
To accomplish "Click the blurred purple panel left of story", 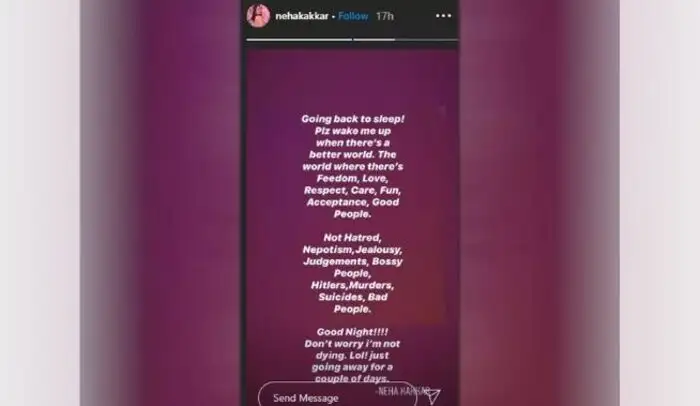I will pos(161,203).
